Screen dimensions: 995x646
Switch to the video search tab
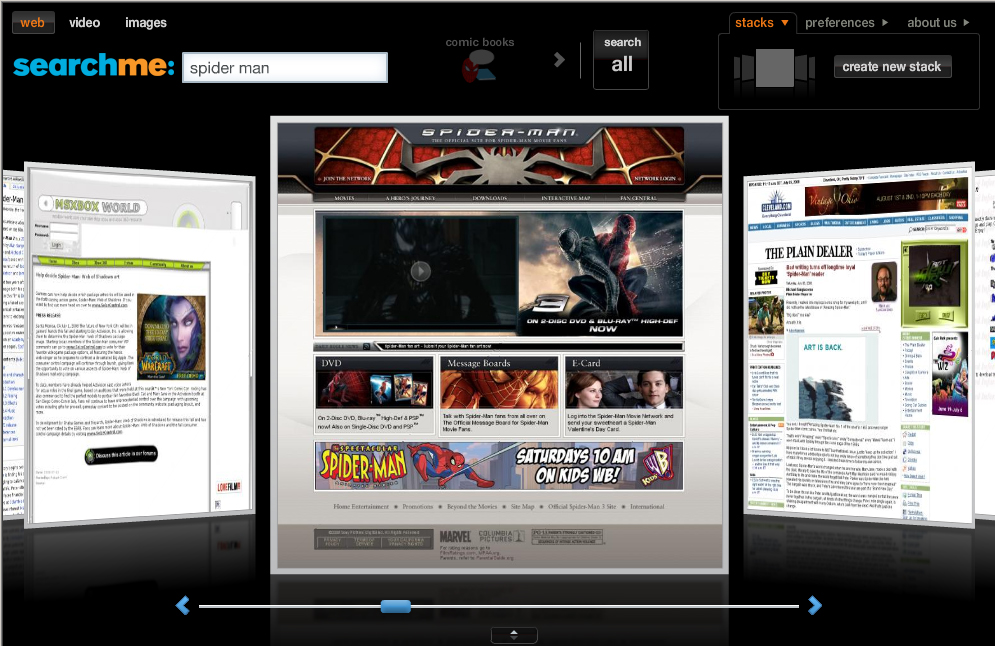point(84,23)
